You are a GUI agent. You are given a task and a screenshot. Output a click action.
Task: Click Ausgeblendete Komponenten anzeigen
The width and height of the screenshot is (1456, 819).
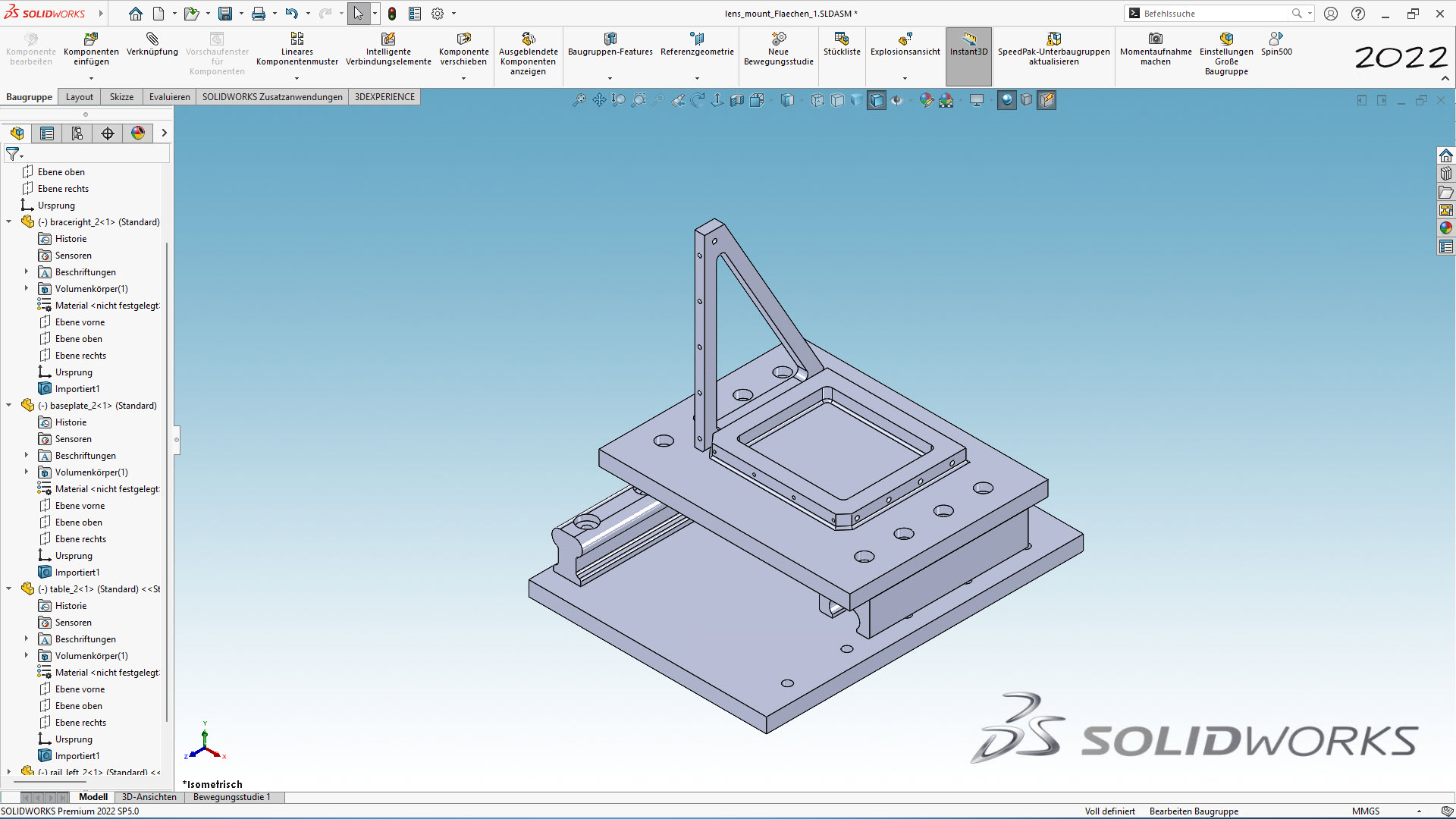click(528, 54)
